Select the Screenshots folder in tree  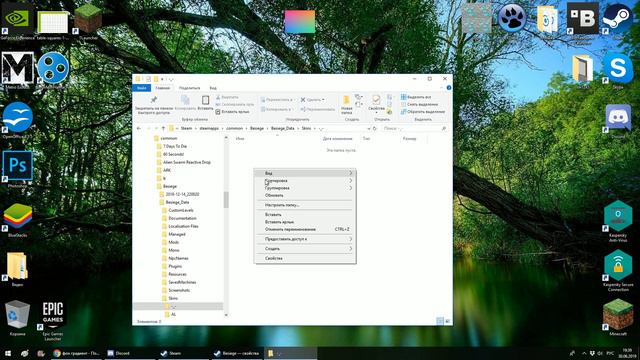pos(179,291)
